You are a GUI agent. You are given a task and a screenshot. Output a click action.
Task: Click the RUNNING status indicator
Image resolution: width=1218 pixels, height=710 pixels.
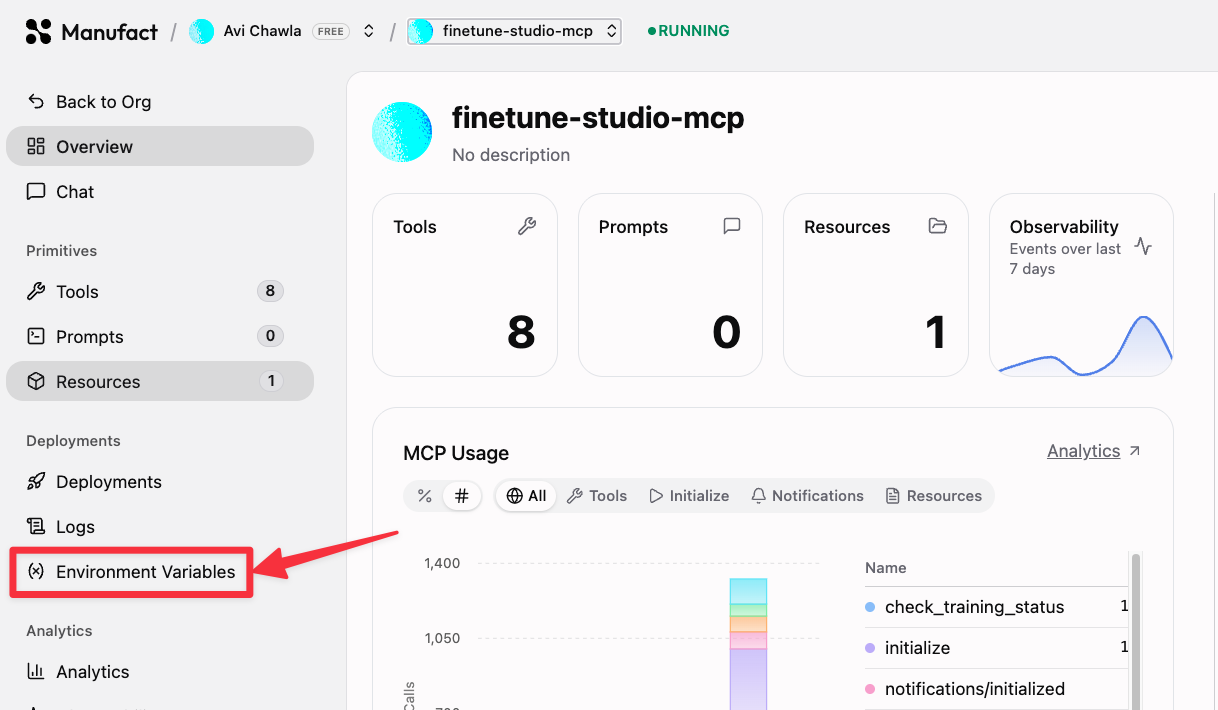689,31
